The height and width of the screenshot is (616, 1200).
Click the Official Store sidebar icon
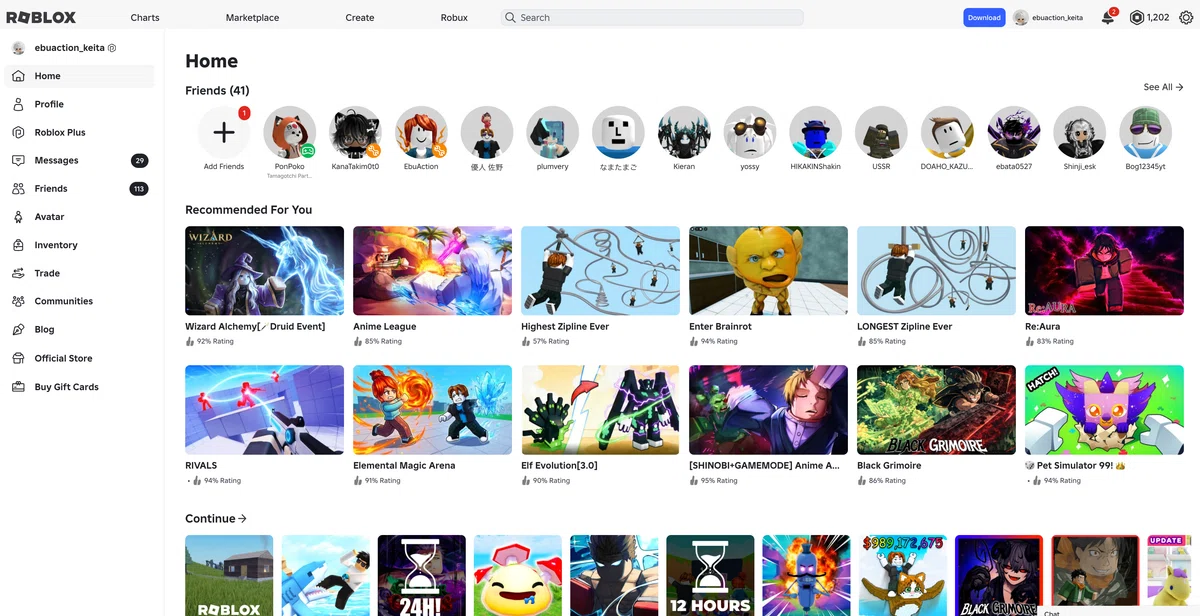tap(18, 358)
